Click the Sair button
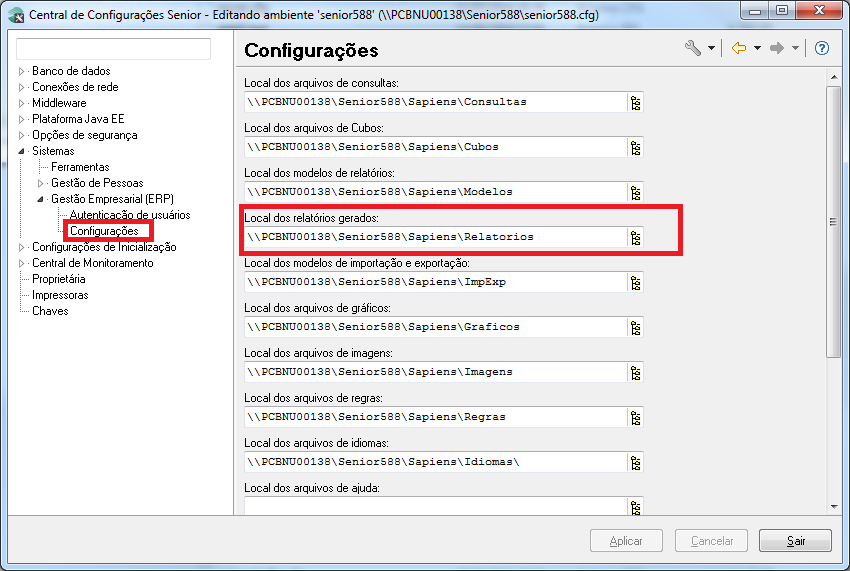This screenshot has height=571, width=850. (795, 541)
